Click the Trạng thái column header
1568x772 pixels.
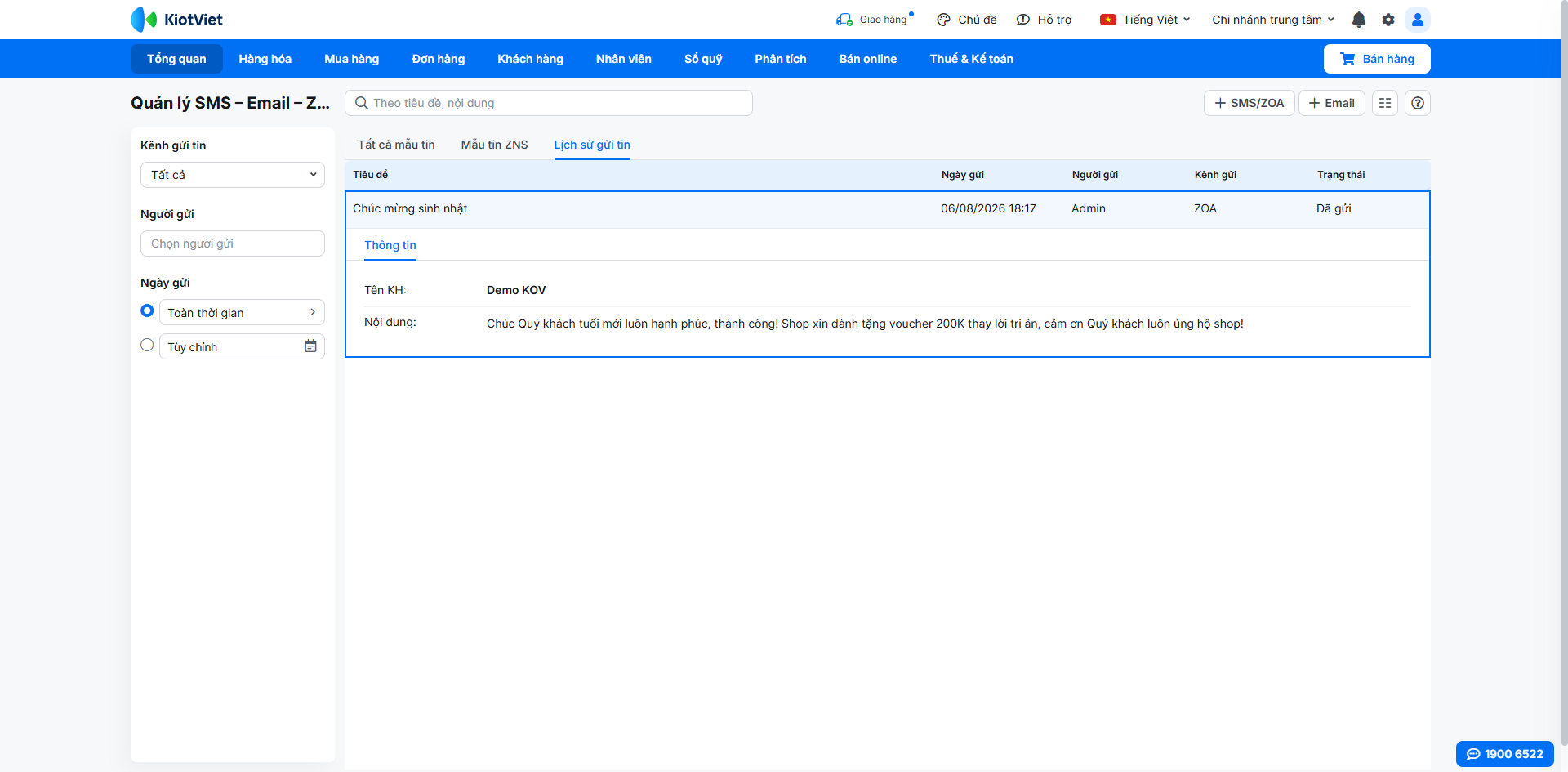[x=1340, y=175]
